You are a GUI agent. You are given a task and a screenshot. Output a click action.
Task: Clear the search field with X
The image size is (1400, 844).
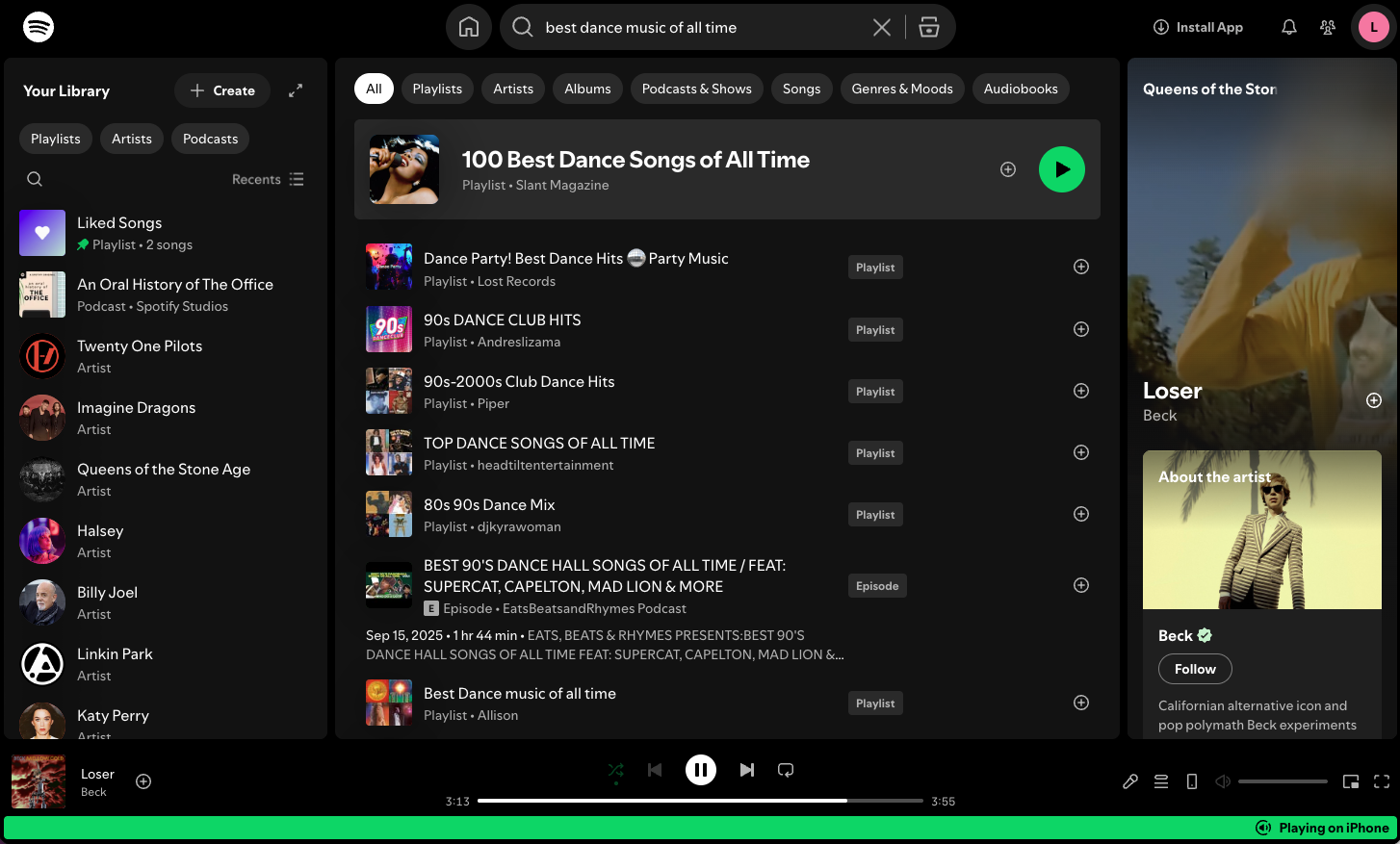pyautogui.click(x=882, y=27)
